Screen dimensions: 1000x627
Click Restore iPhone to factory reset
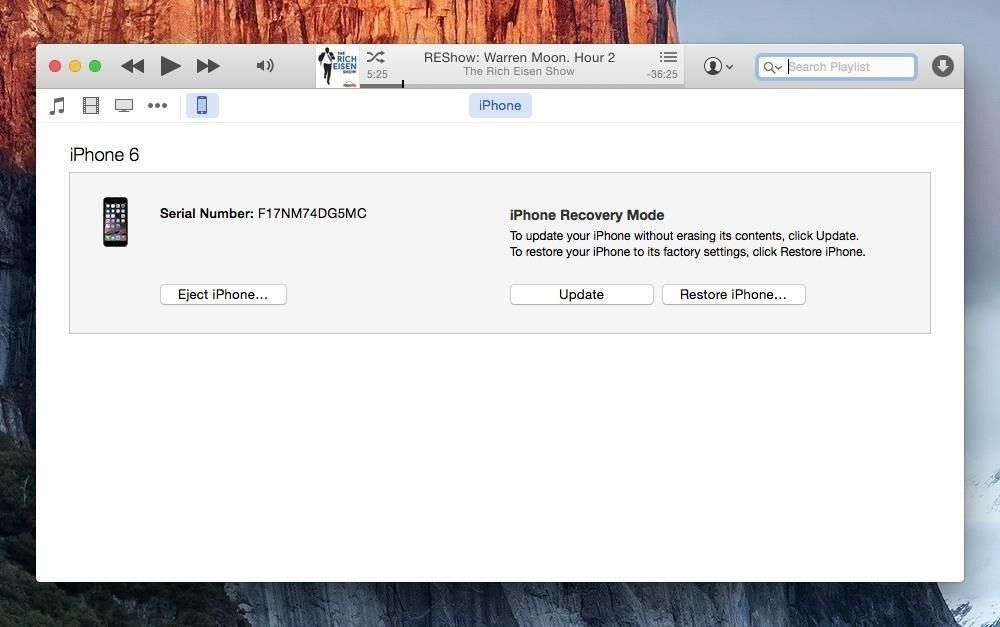coord(733,294)
